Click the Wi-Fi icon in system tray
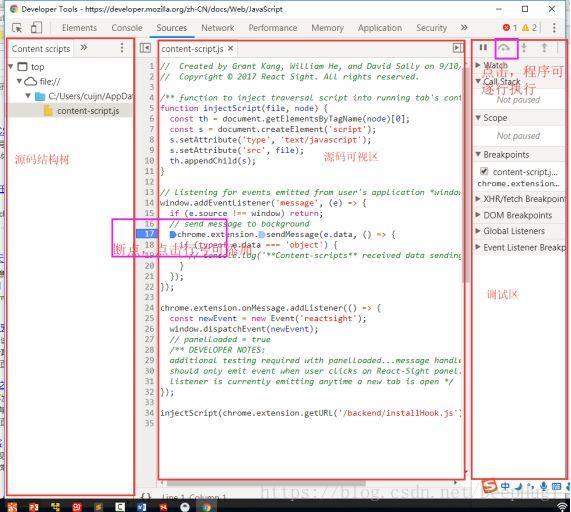This screenshot has height=512, width=571. 562,507
